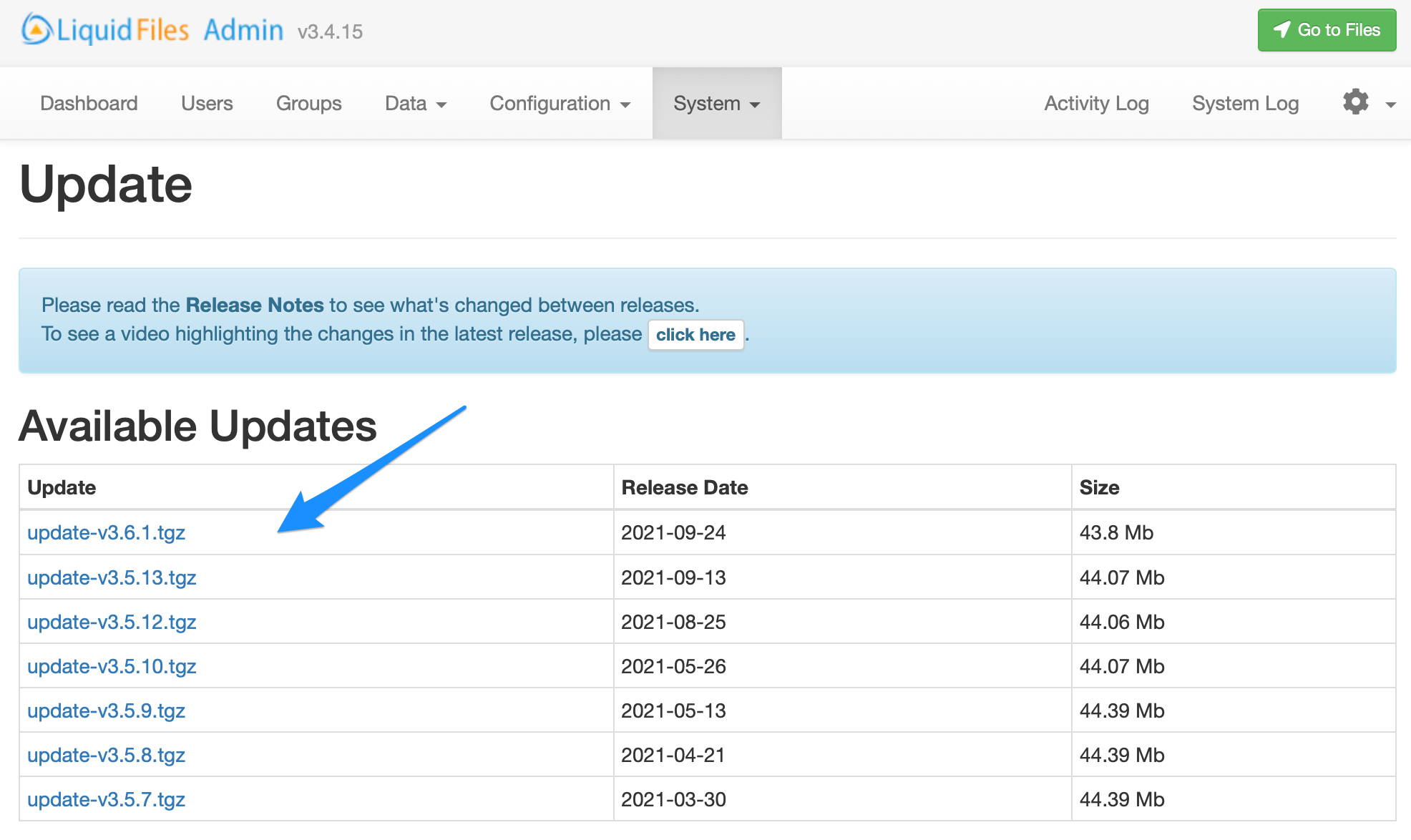
Task: Click the paper plane icon on Go to Files
Action: pos(1282,30)
